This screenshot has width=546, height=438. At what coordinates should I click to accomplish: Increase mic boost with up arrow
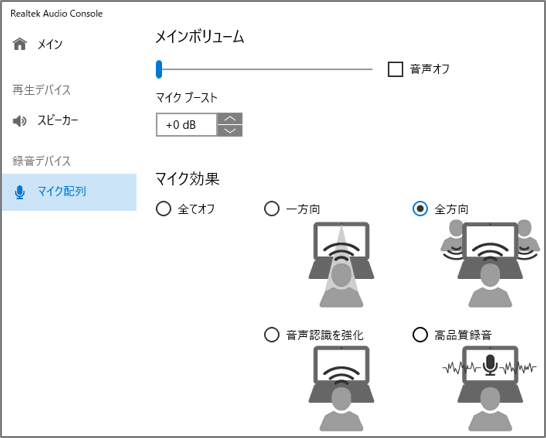230,119
